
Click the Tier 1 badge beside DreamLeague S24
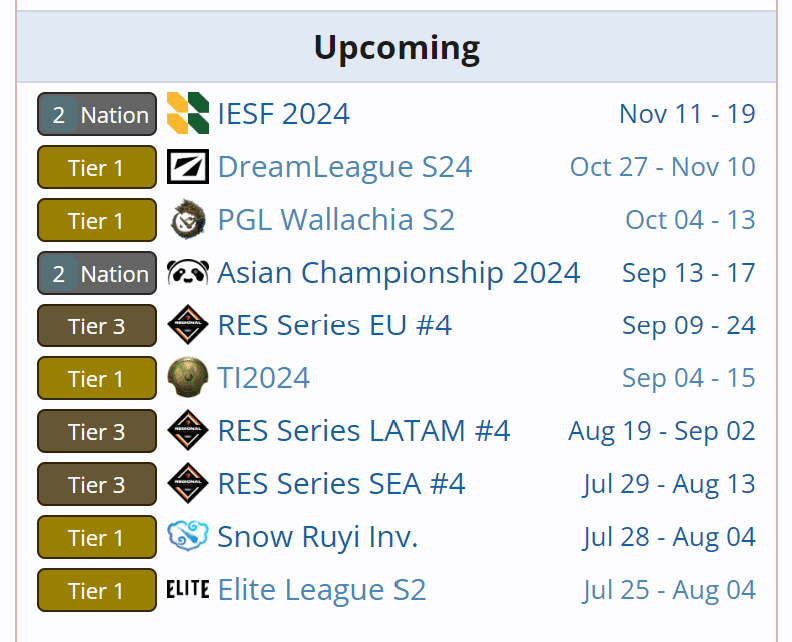click(97, 167)
